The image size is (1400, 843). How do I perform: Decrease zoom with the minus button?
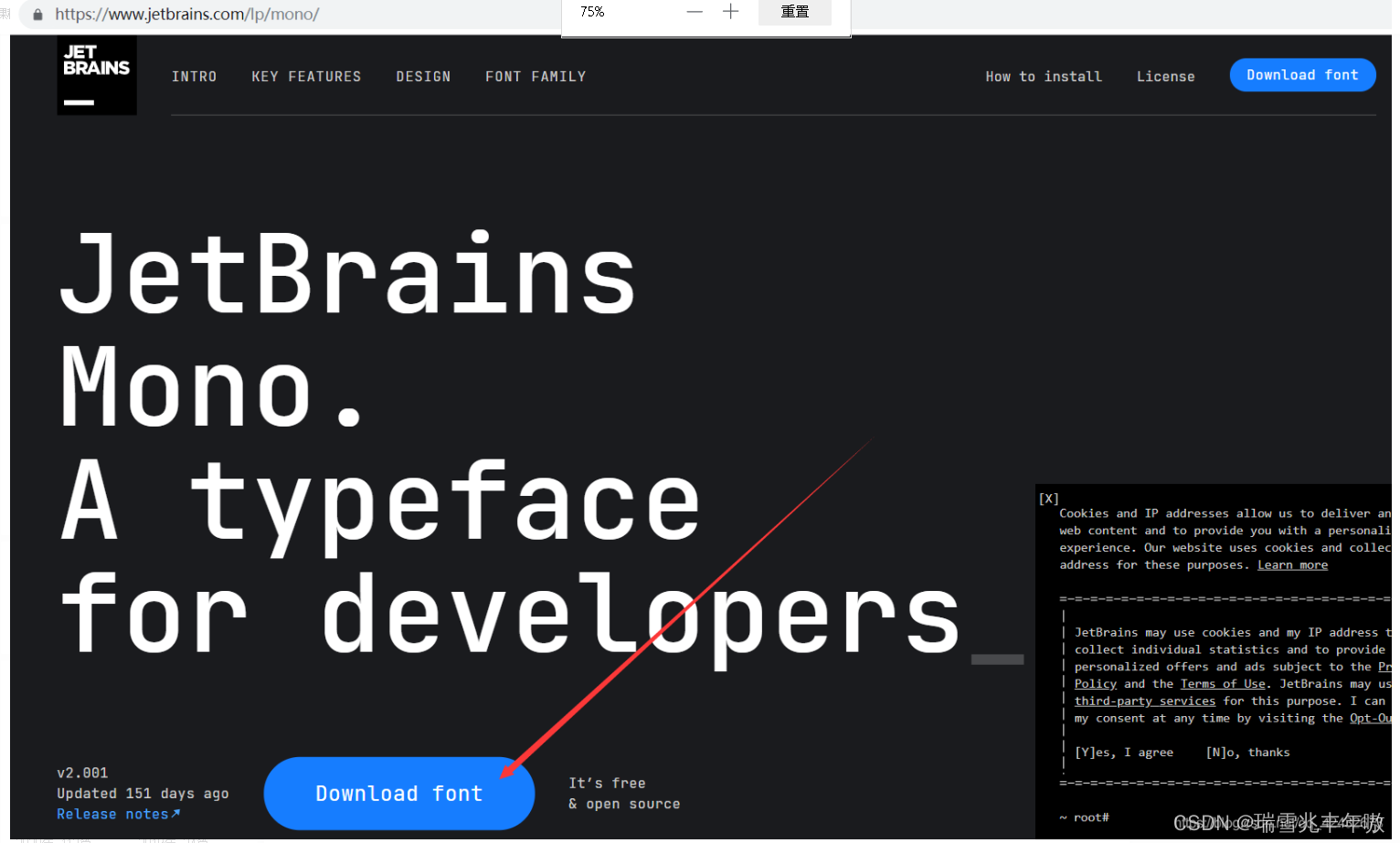(695, 12)
